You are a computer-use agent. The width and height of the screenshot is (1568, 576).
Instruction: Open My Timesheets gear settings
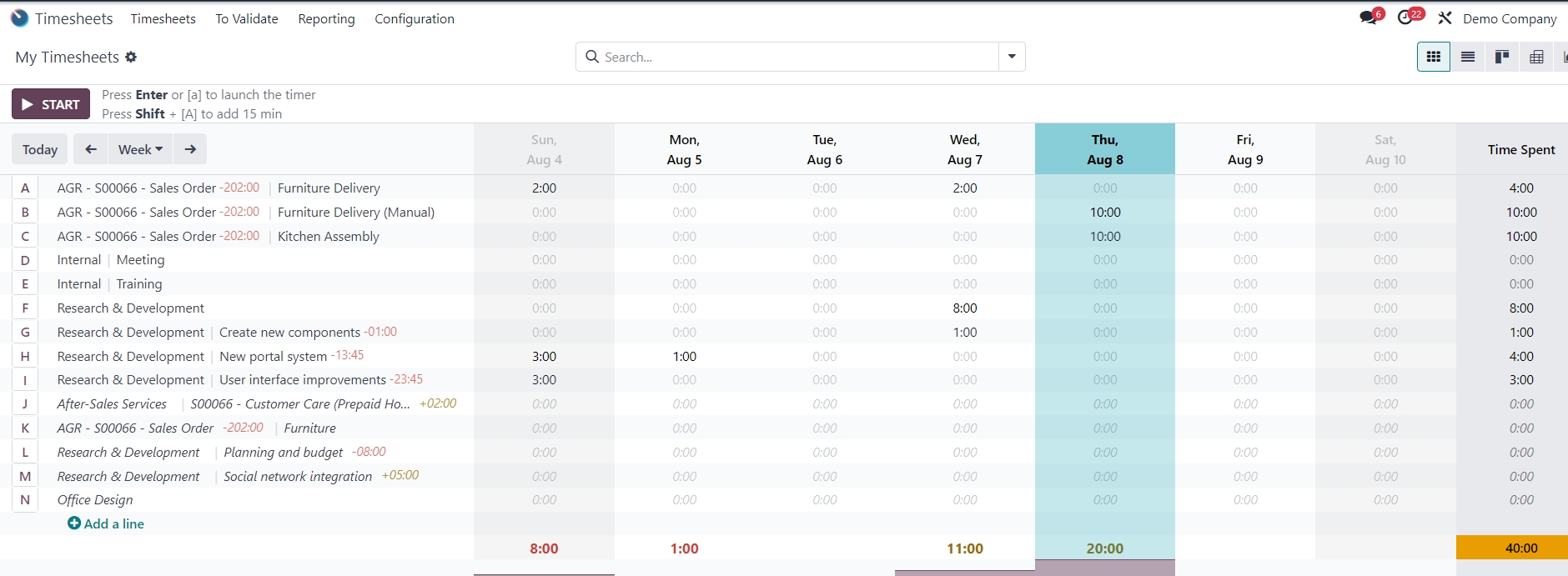[131, 57]
